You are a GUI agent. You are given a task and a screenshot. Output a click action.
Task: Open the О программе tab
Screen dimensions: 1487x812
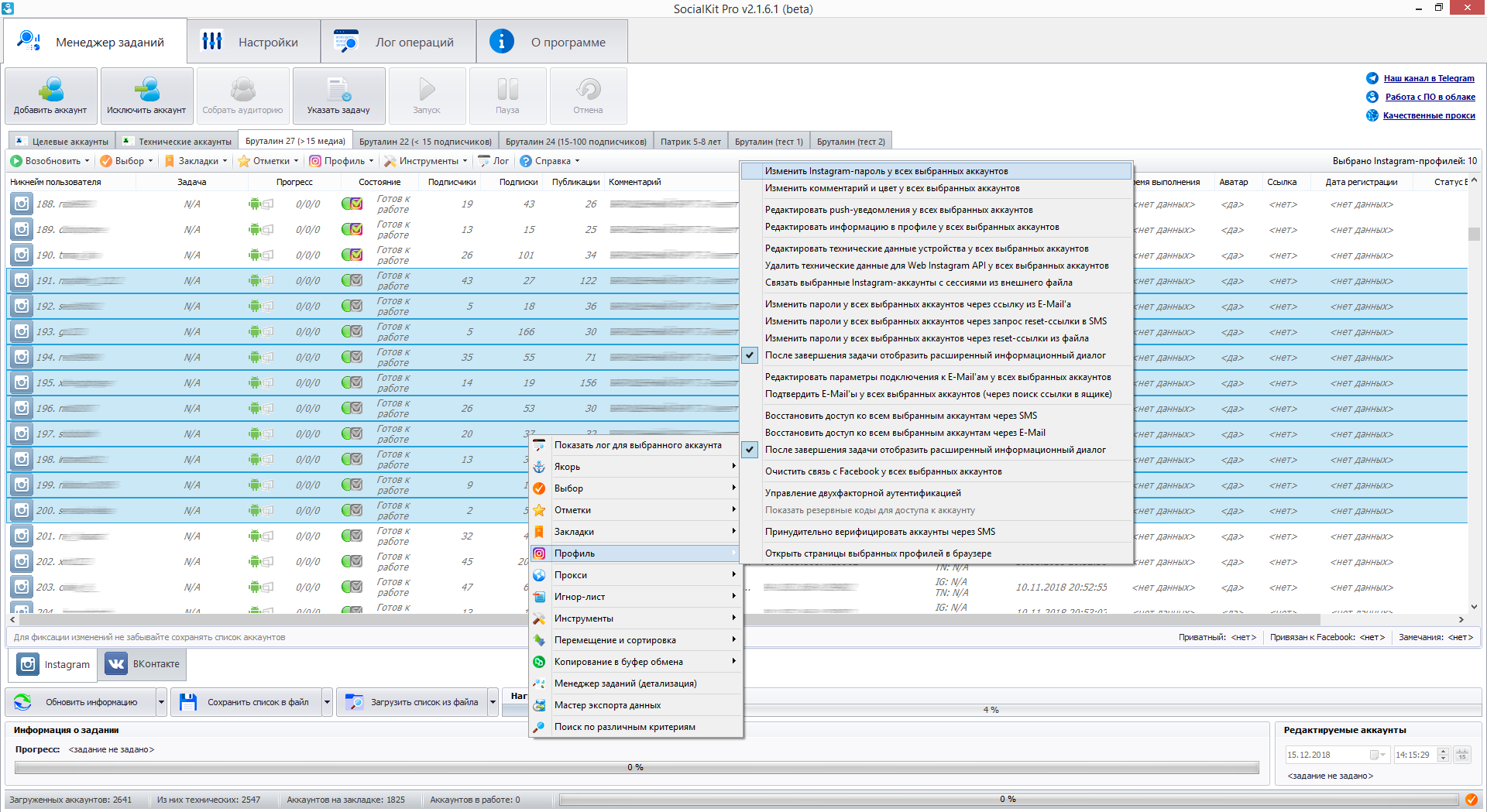pyautogui.click(x=551, y=42)
